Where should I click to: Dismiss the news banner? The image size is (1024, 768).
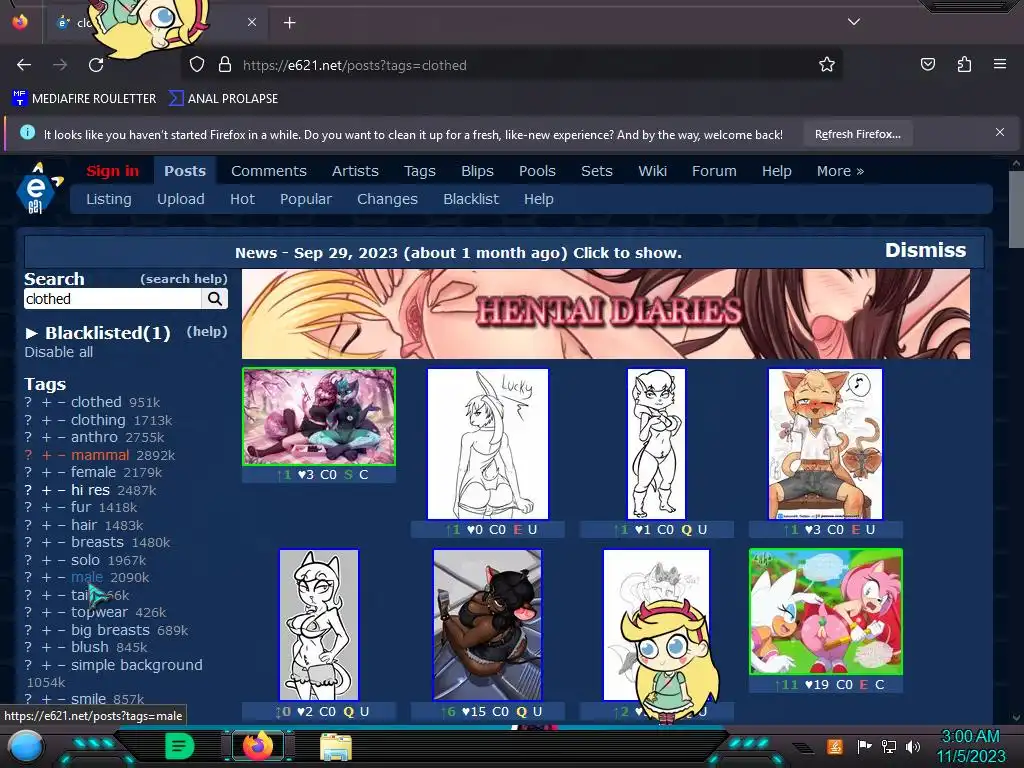click(925, 250)
